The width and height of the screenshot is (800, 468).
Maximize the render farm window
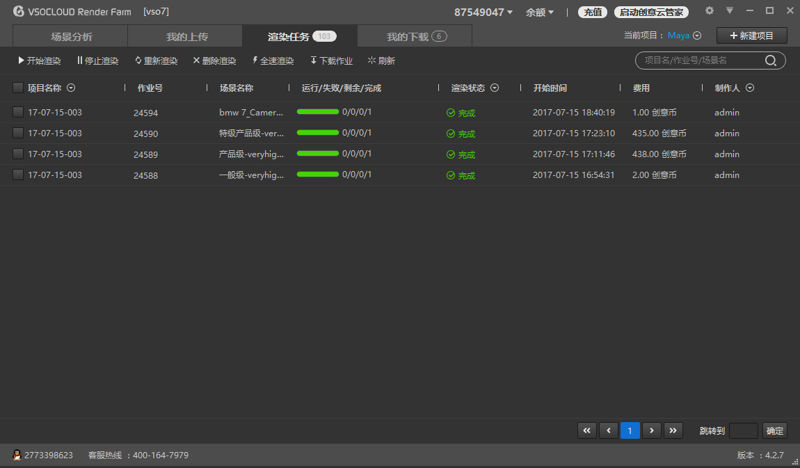tap(770, 11)
